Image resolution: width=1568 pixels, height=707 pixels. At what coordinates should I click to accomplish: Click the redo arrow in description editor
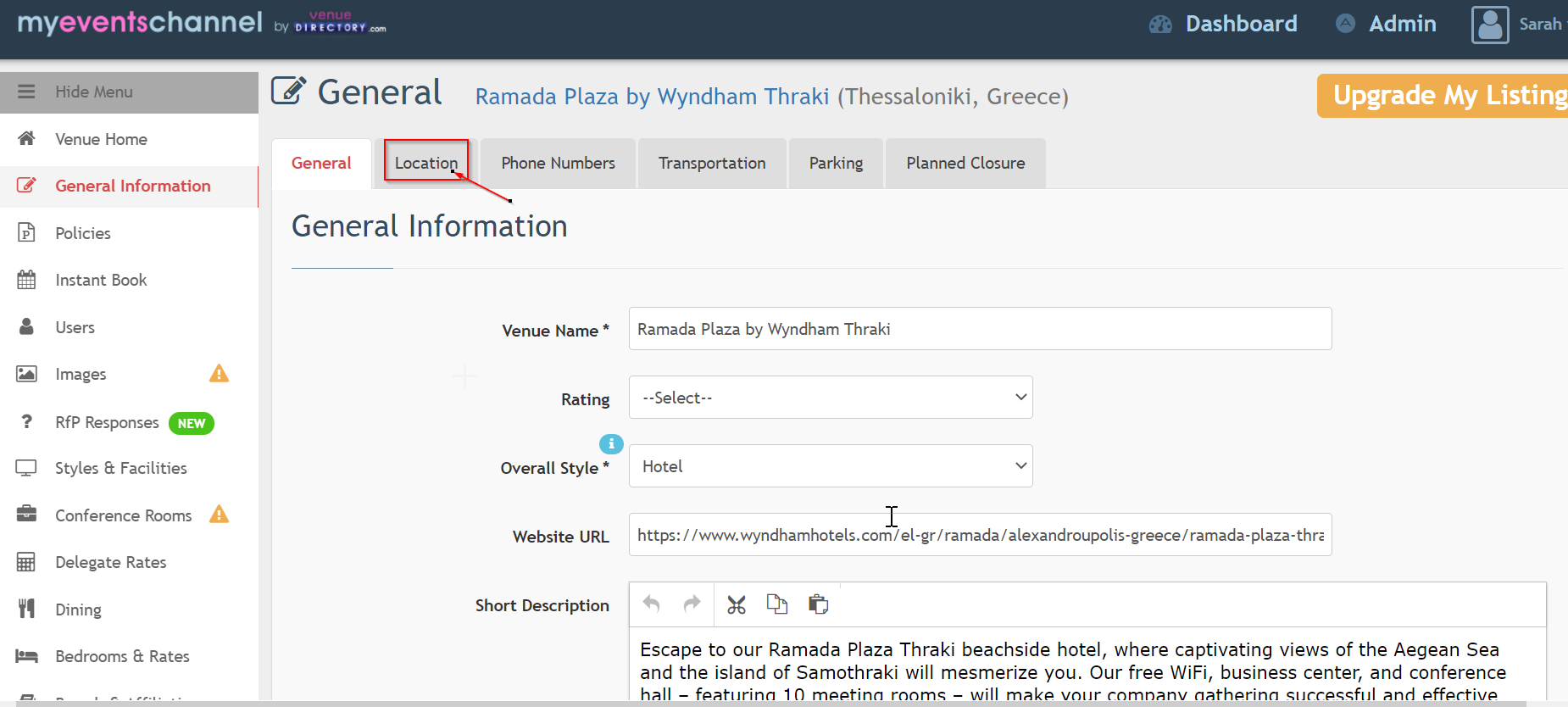tap(692, 604)
